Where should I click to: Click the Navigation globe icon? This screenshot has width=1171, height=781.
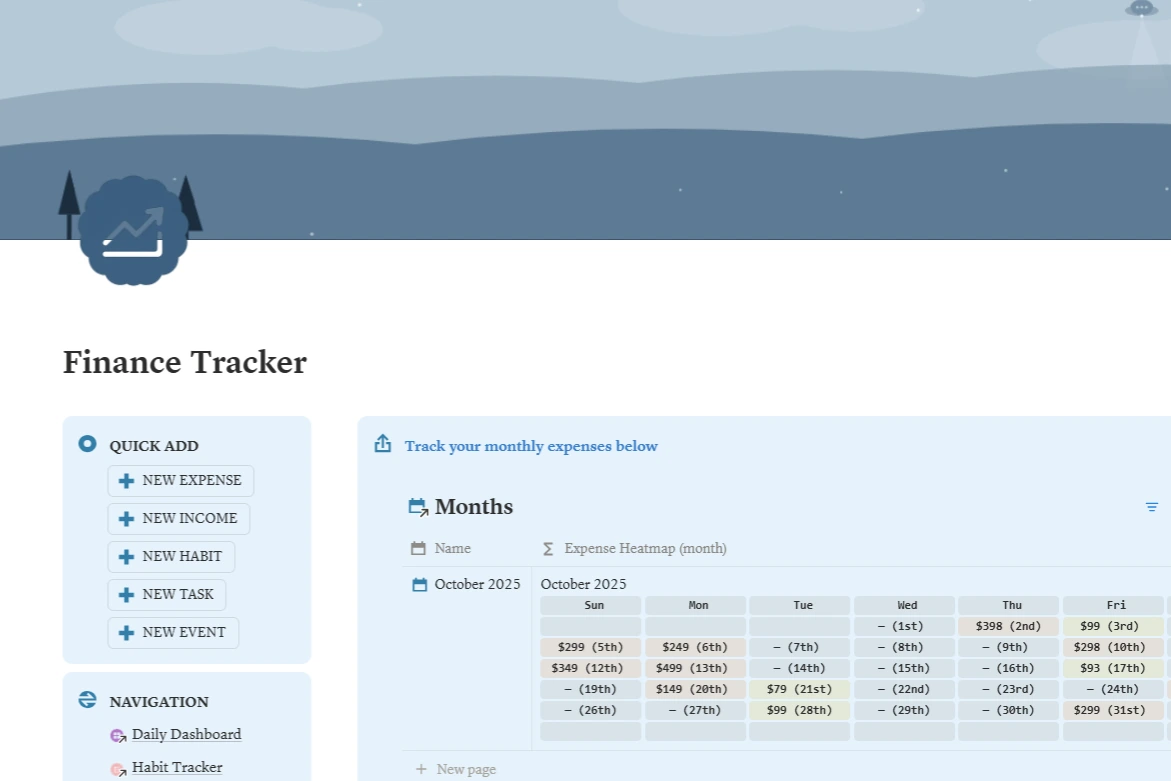(x=87, y=700)
